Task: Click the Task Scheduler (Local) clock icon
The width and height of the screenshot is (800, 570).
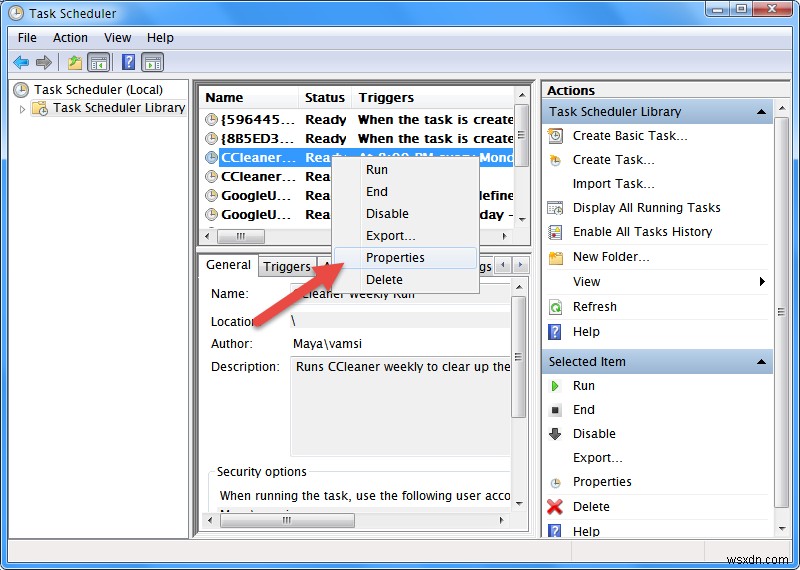Action: (21, 90)
